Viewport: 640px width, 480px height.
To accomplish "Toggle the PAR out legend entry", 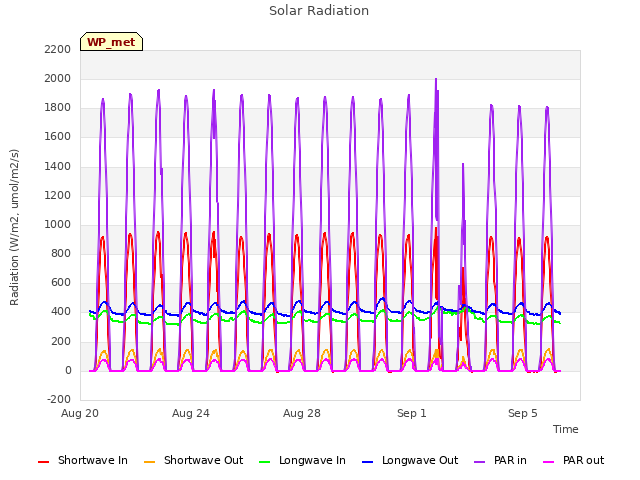I will tap(573, 460).
